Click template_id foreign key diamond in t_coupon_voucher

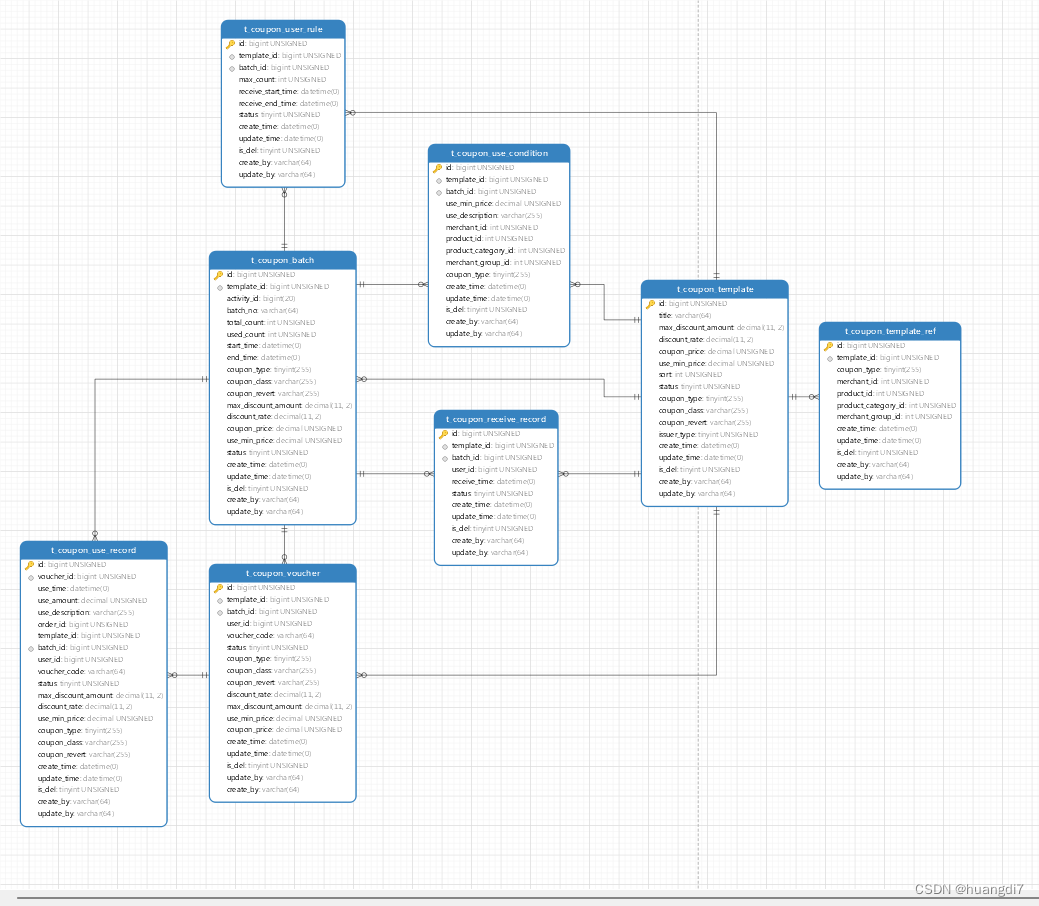pyautogui.click(x=219, y=600)
